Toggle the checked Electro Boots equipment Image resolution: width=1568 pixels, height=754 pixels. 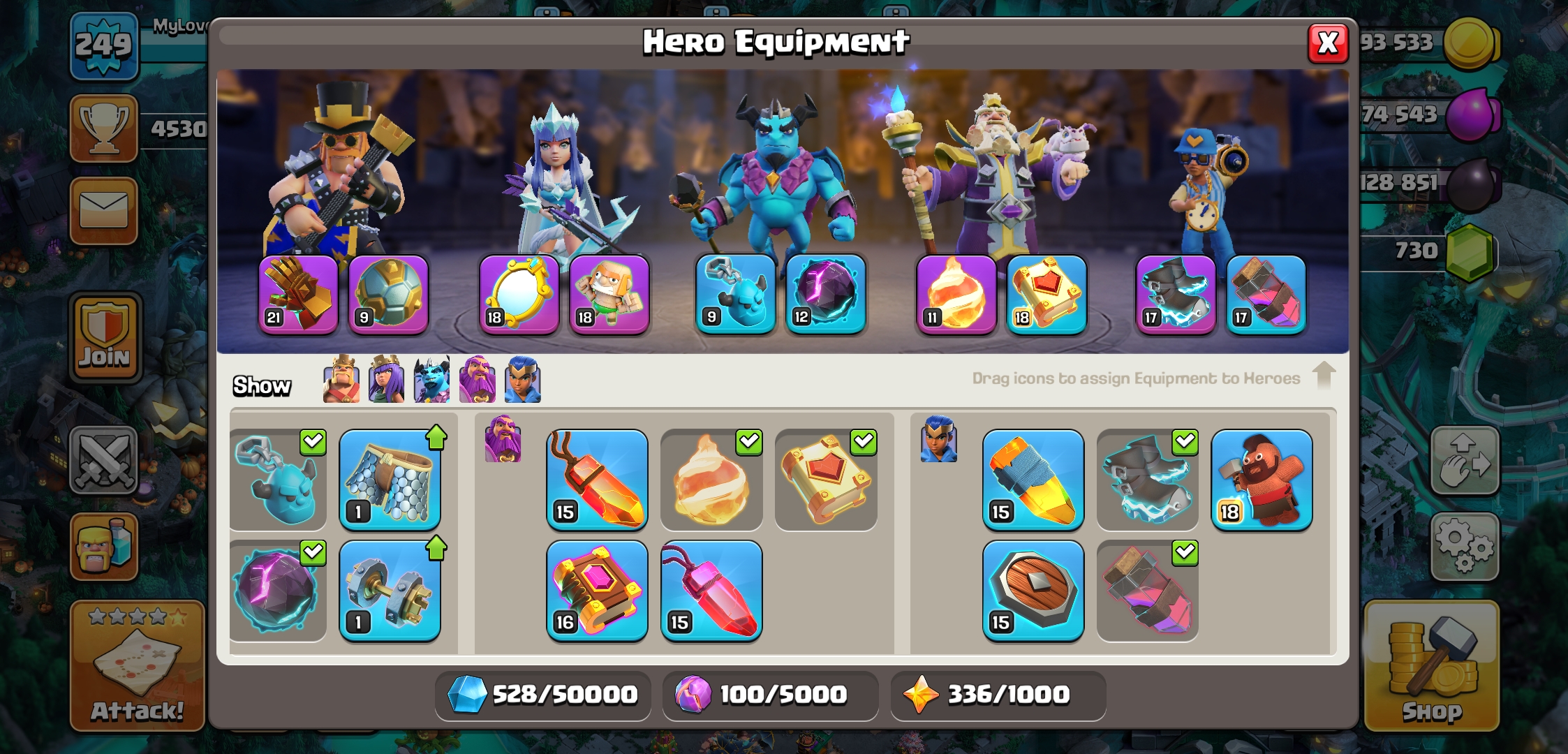click(x=1147, y=480)
